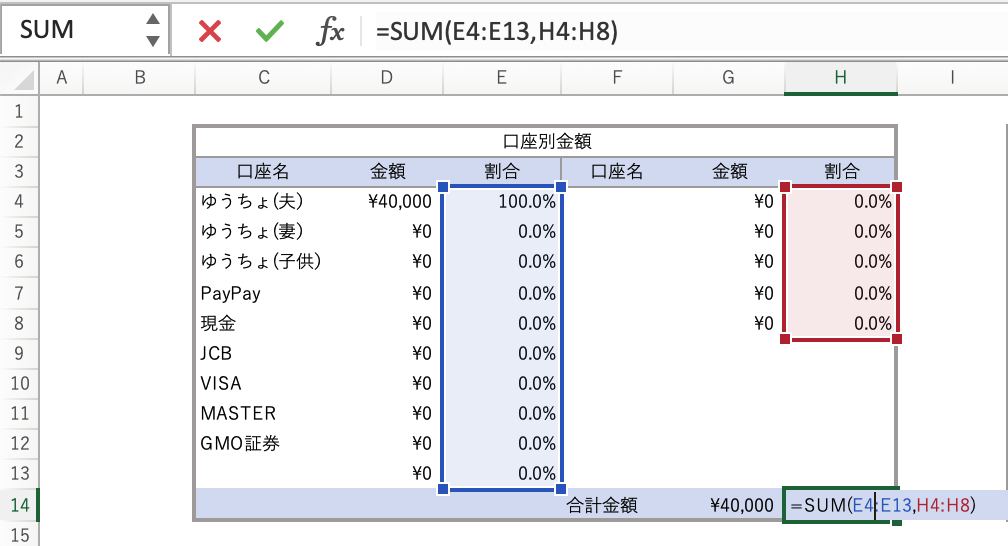1008x546 pixels.
Task: Click the Name Box showing SUM
Action: pos(70,31)
